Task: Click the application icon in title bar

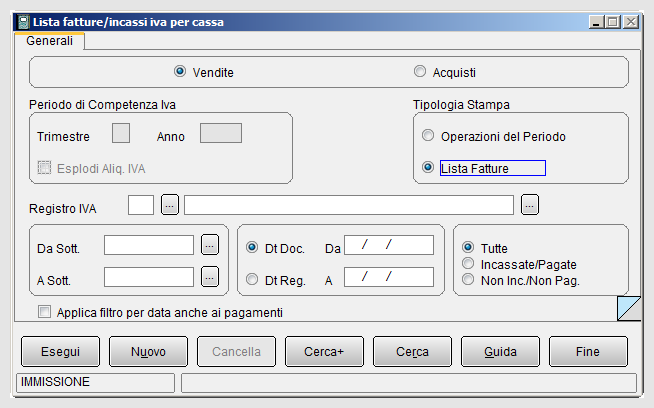Action: pos(23,22)
